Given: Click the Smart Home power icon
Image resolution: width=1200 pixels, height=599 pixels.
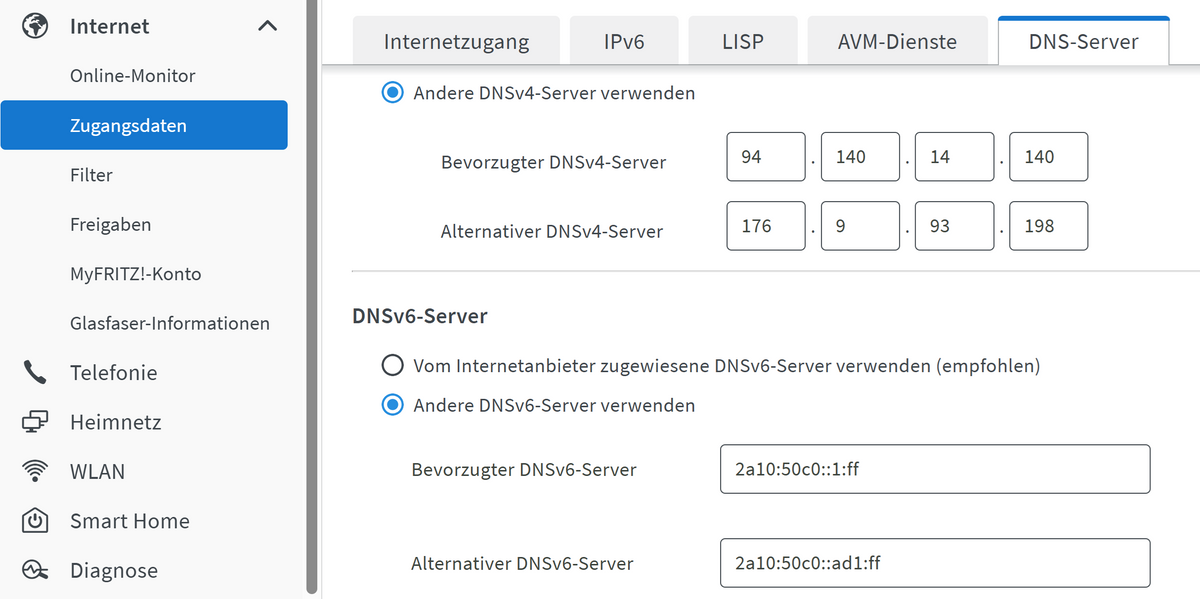Looking at the screenshot, I should click(x=35, y=521).
